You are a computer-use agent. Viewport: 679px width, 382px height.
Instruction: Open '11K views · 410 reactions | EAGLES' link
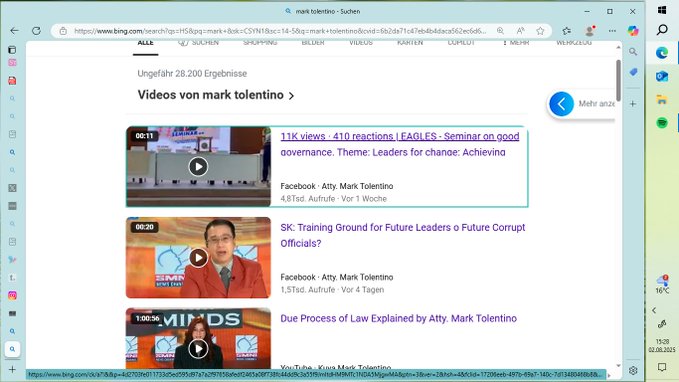point(399,144)
